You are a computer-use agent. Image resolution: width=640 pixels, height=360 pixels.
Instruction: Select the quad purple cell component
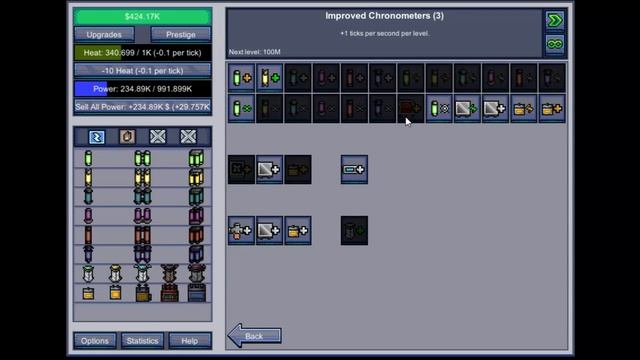pos(196,216)
